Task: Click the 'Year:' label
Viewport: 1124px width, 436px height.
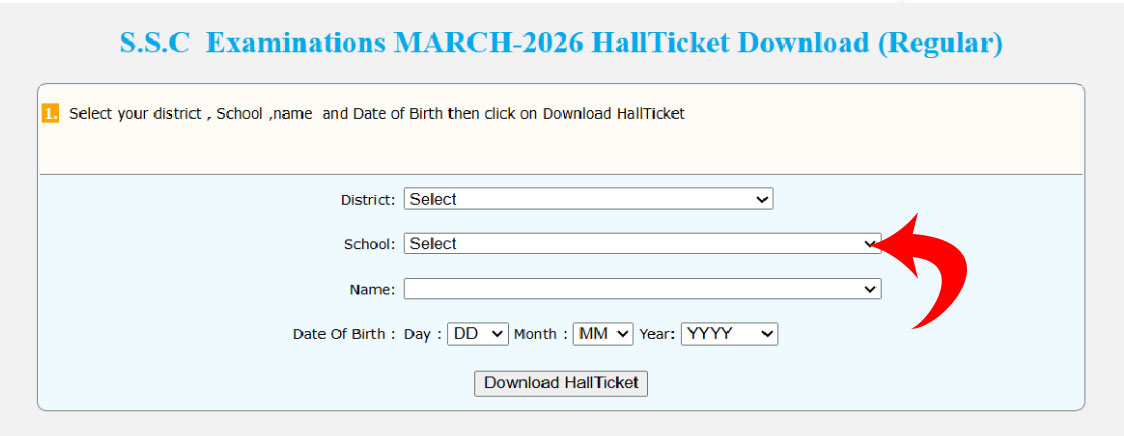Action: (x=658, y=335)
